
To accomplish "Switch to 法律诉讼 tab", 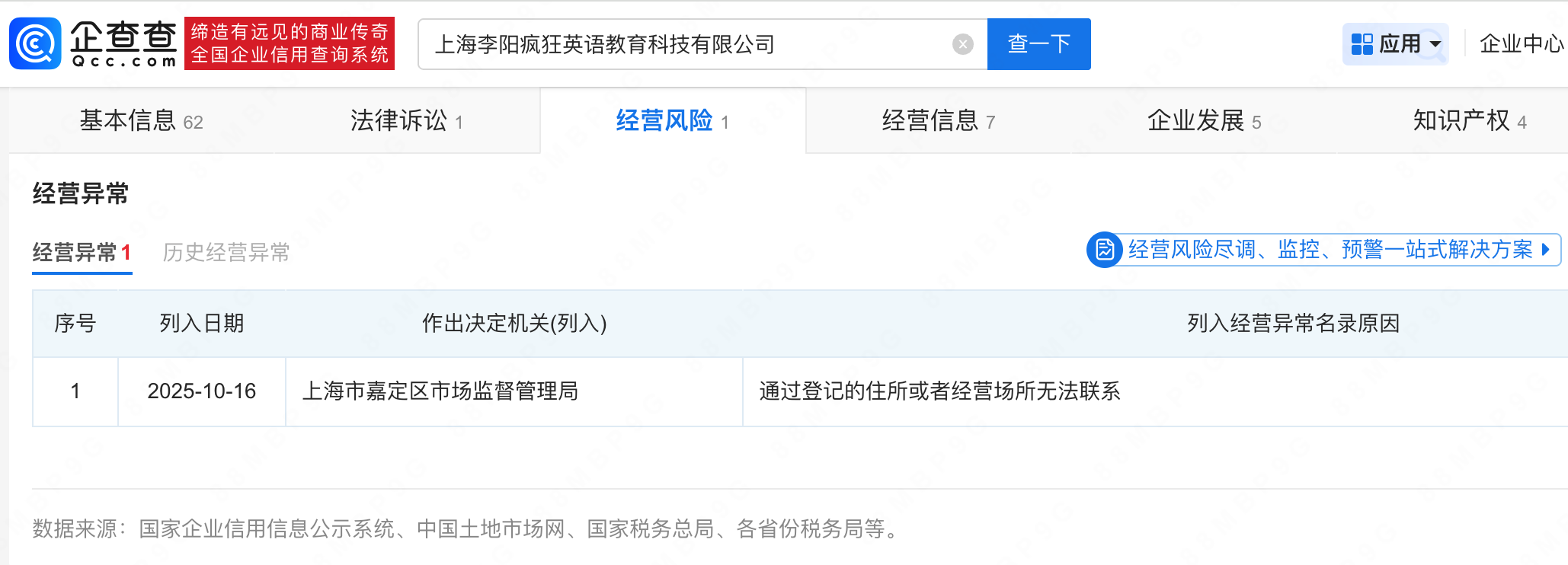I will click(406, 121).
